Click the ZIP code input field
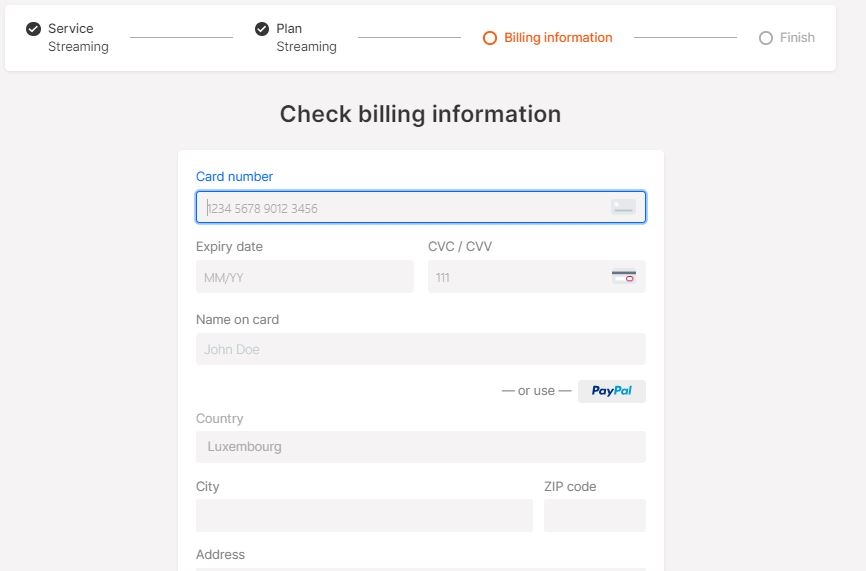Screen dimensions: 866x571 click(594, 515)
